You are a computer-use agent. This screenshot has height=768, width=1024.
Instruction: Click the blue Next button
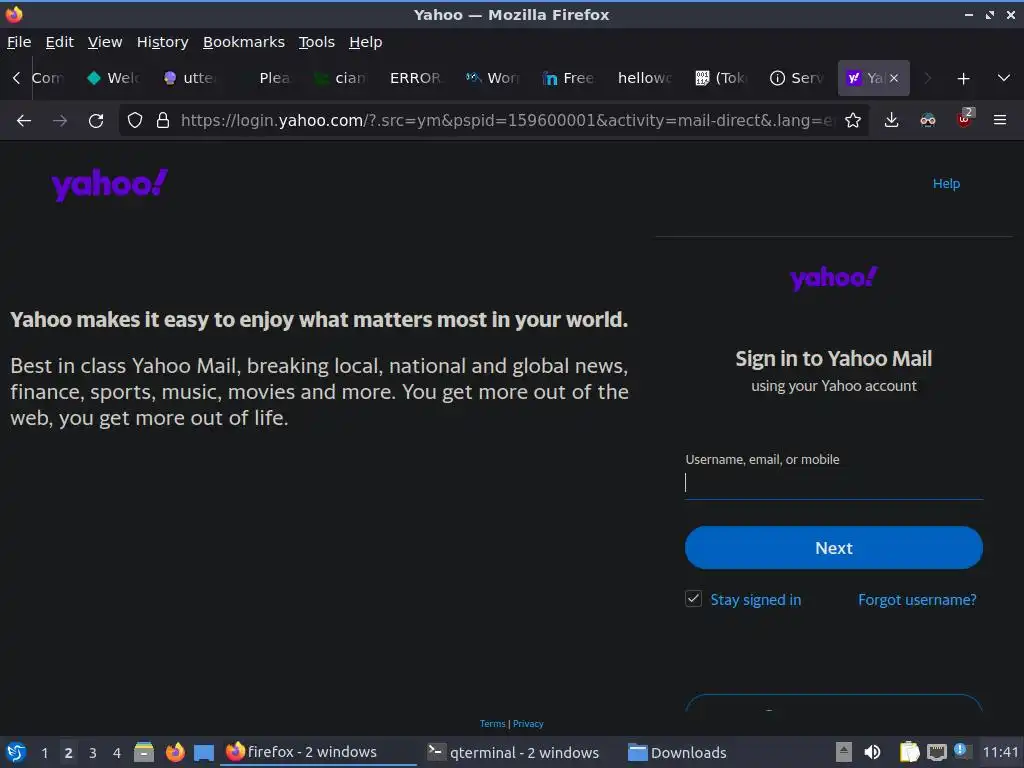click(x=833, y=548)
